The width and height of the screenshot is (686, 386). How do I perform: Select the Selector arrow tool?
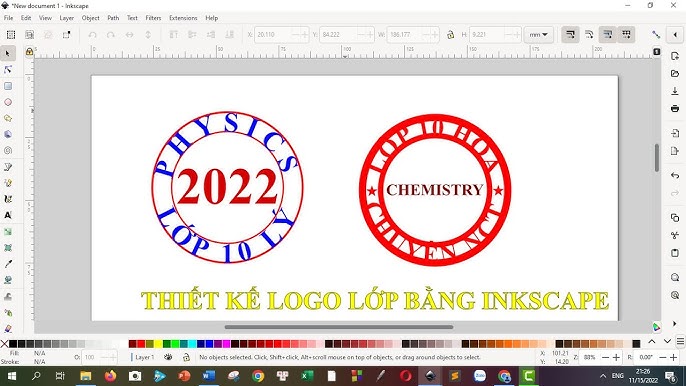click(8, 53)
